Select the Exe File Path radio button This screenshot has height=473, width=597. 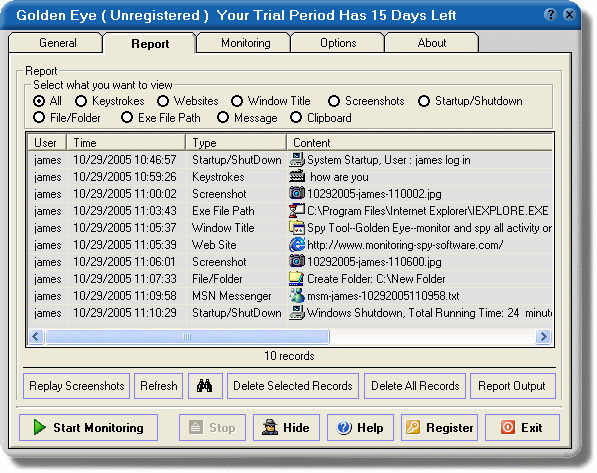[127, 118]
